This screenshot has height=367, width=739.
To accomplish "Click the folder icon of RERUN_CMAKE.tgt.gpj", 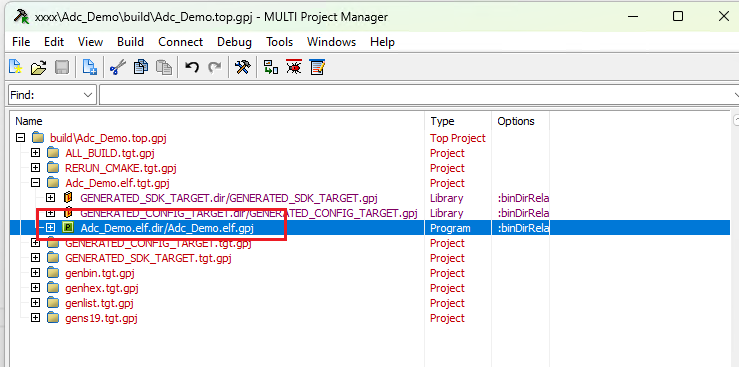I will (x=53, y=168).
